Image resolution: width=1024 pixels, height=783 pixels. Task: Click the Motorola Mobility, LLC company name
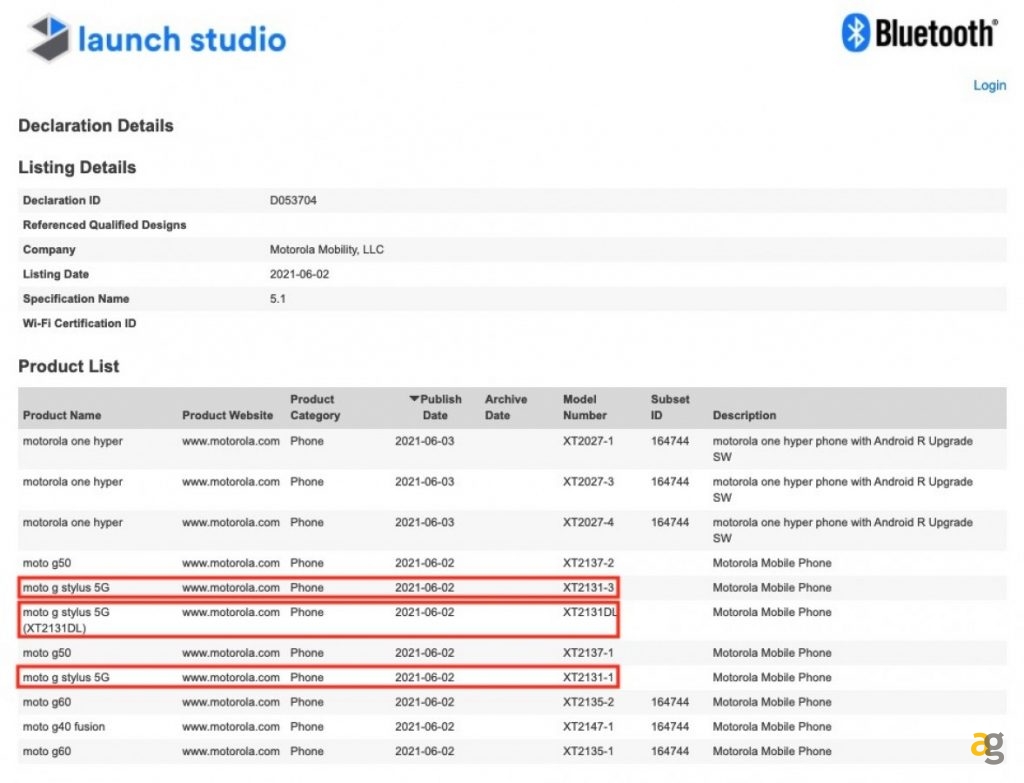coord(326,250)
